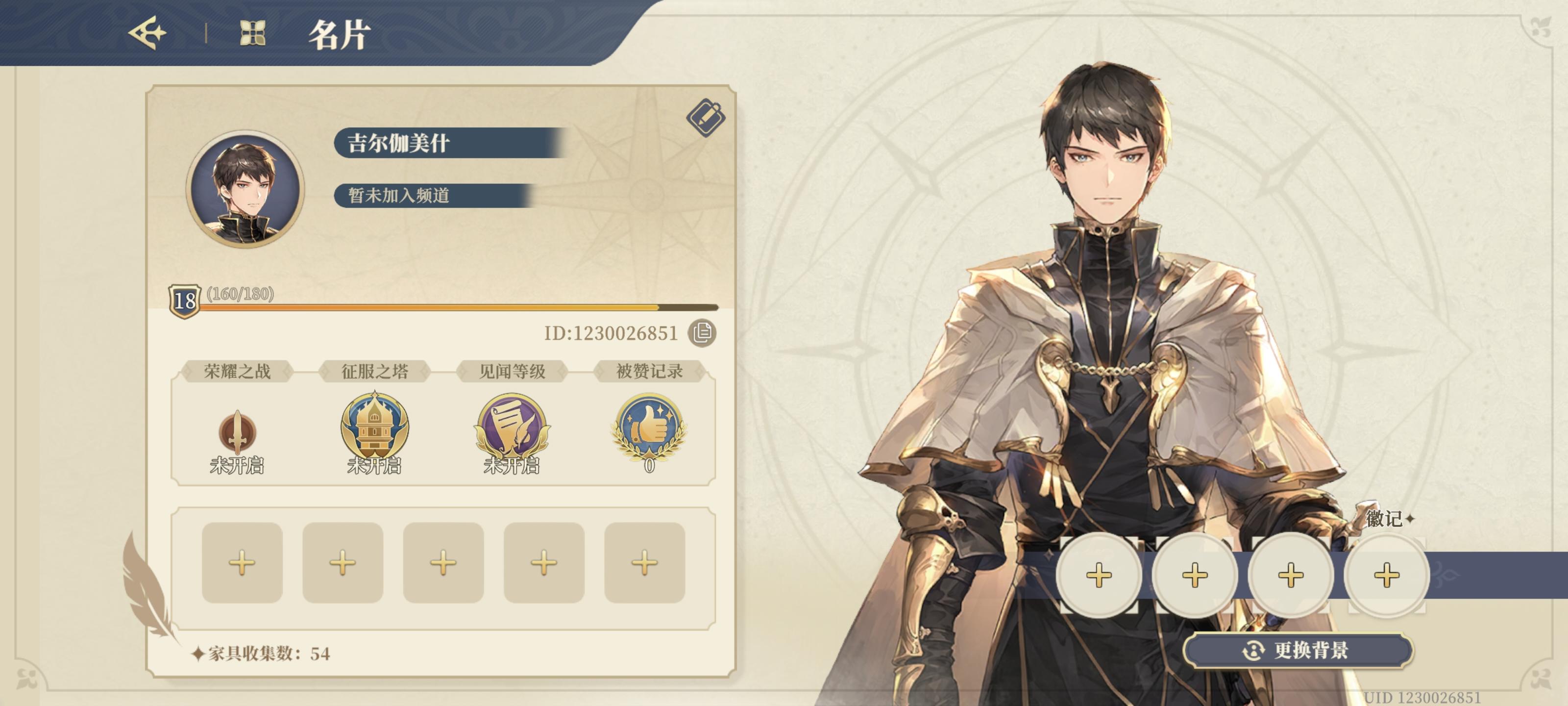Click the player avatar portrait
The width and height of the screenshot is (1568, 706).
(245, 189)
